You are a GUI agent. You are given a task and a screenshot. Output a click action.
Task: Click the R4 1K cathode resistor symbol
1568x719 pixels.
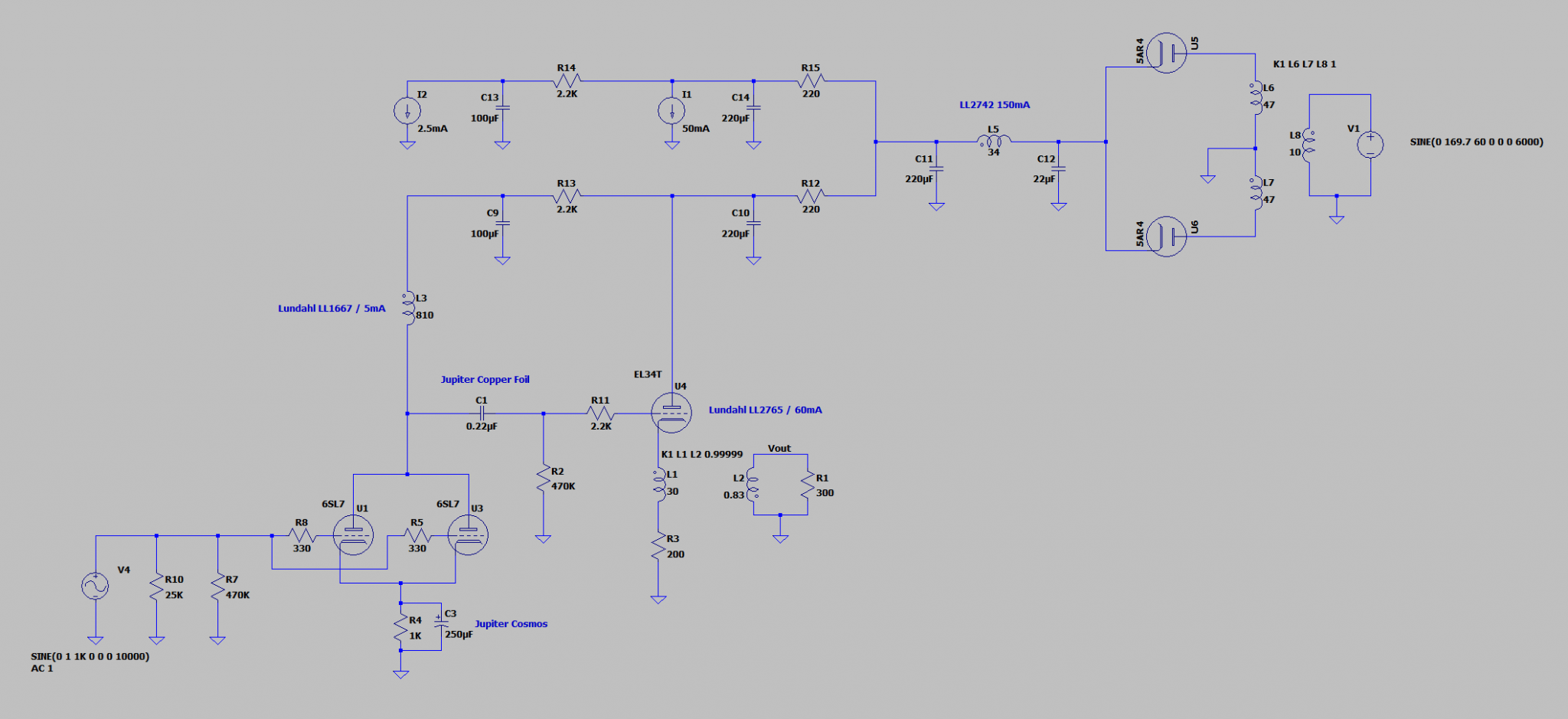400,628
